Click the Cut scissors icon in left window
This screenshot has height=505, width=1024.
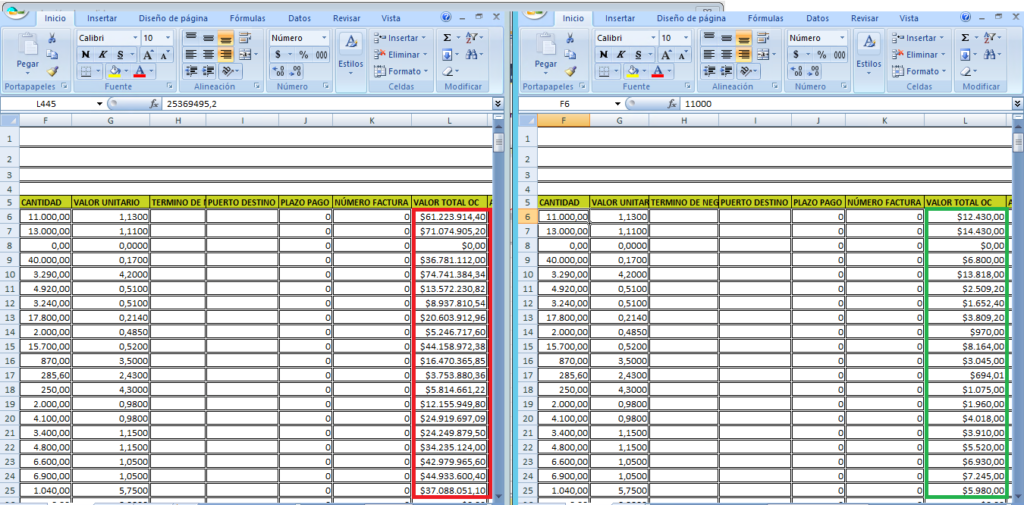(53, 38)
